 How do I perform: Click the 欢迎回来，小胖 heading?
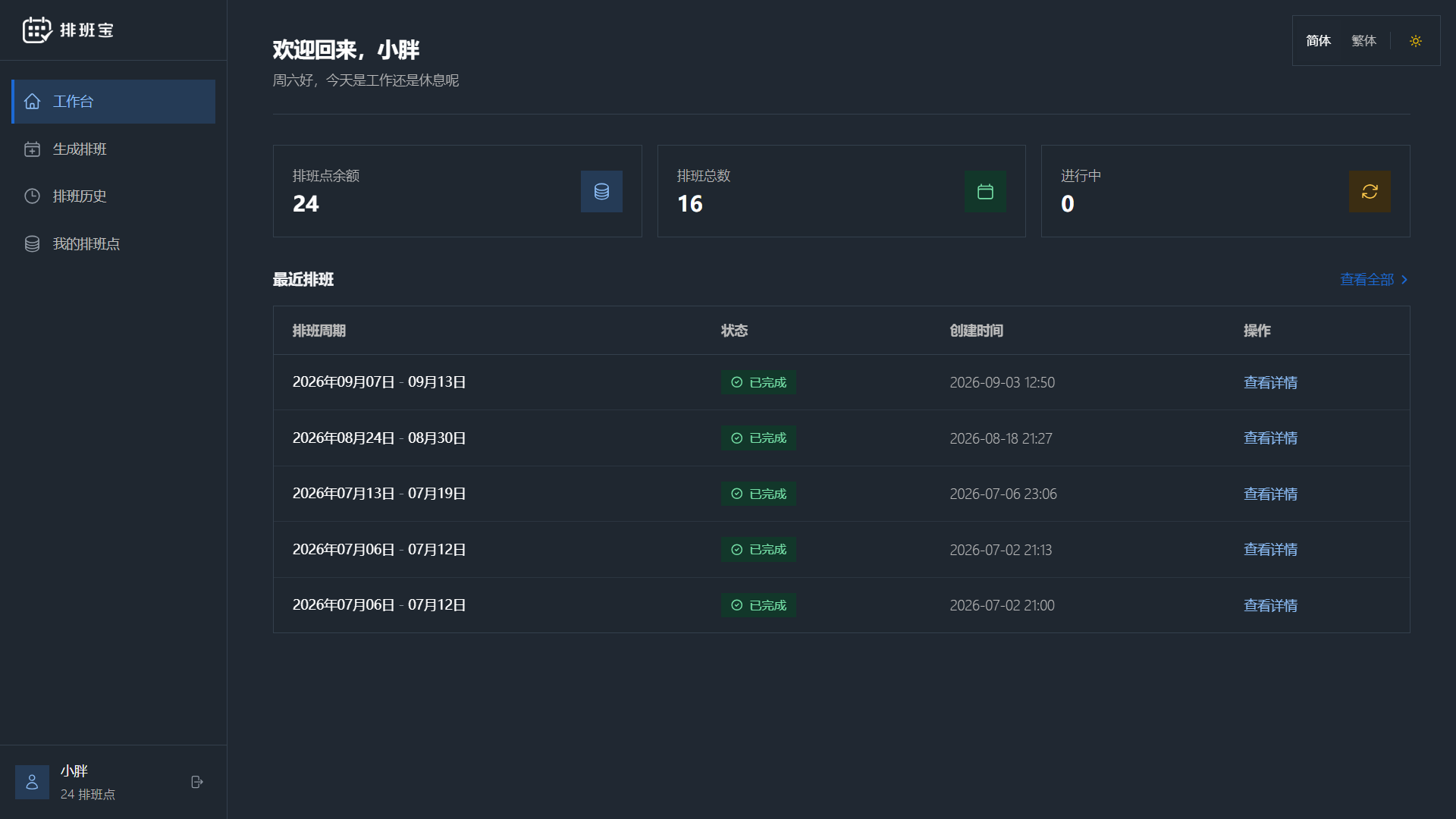(346, 50)
